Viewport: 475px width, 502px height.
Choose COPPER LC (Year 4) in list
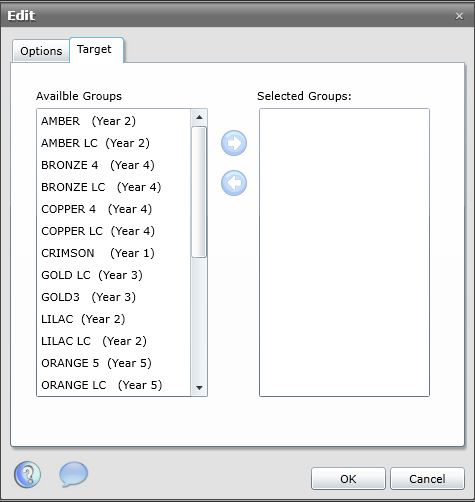pos(114,231)
